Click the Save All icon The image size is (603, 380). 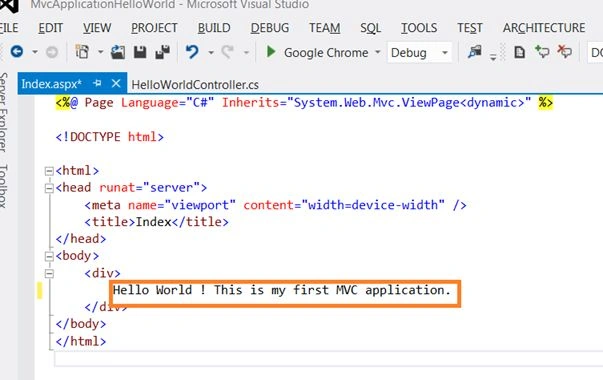[163, 52]
